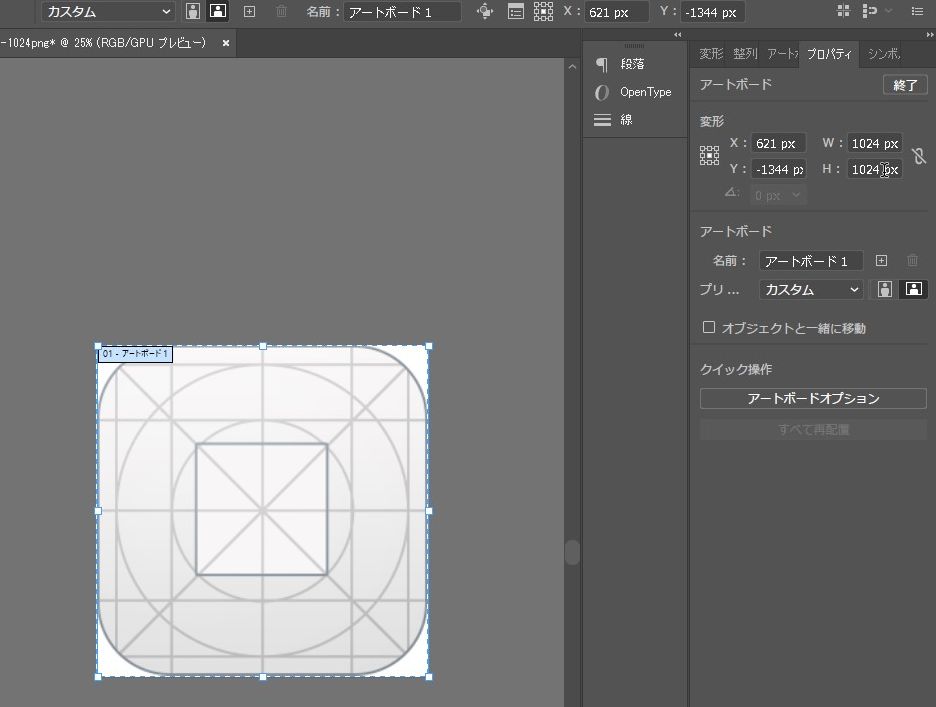Image resolution: width=936 pixels, height=707 pixels.
Task: Click the reference point grid in Properties panel
Action: pos(709,155)
